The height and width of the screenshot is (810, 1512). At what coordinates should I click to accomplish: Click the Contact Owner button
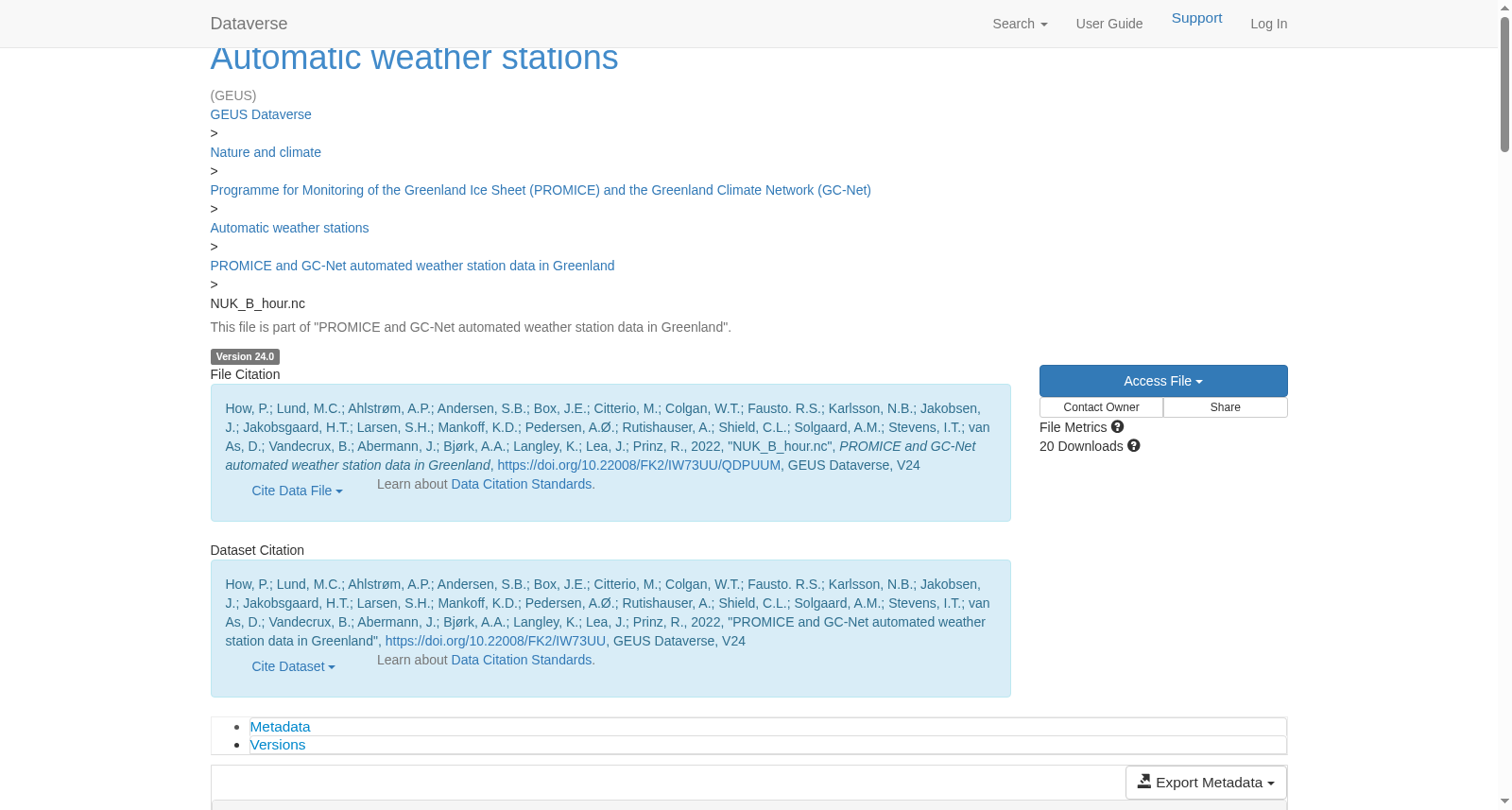tap(1101, 407)
